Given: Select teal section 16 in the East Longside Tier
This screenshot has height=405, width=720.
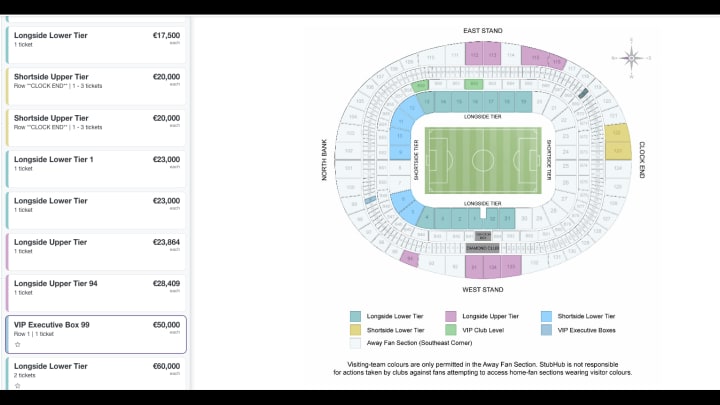Looking at the screenshot, I should click(475, 101).
